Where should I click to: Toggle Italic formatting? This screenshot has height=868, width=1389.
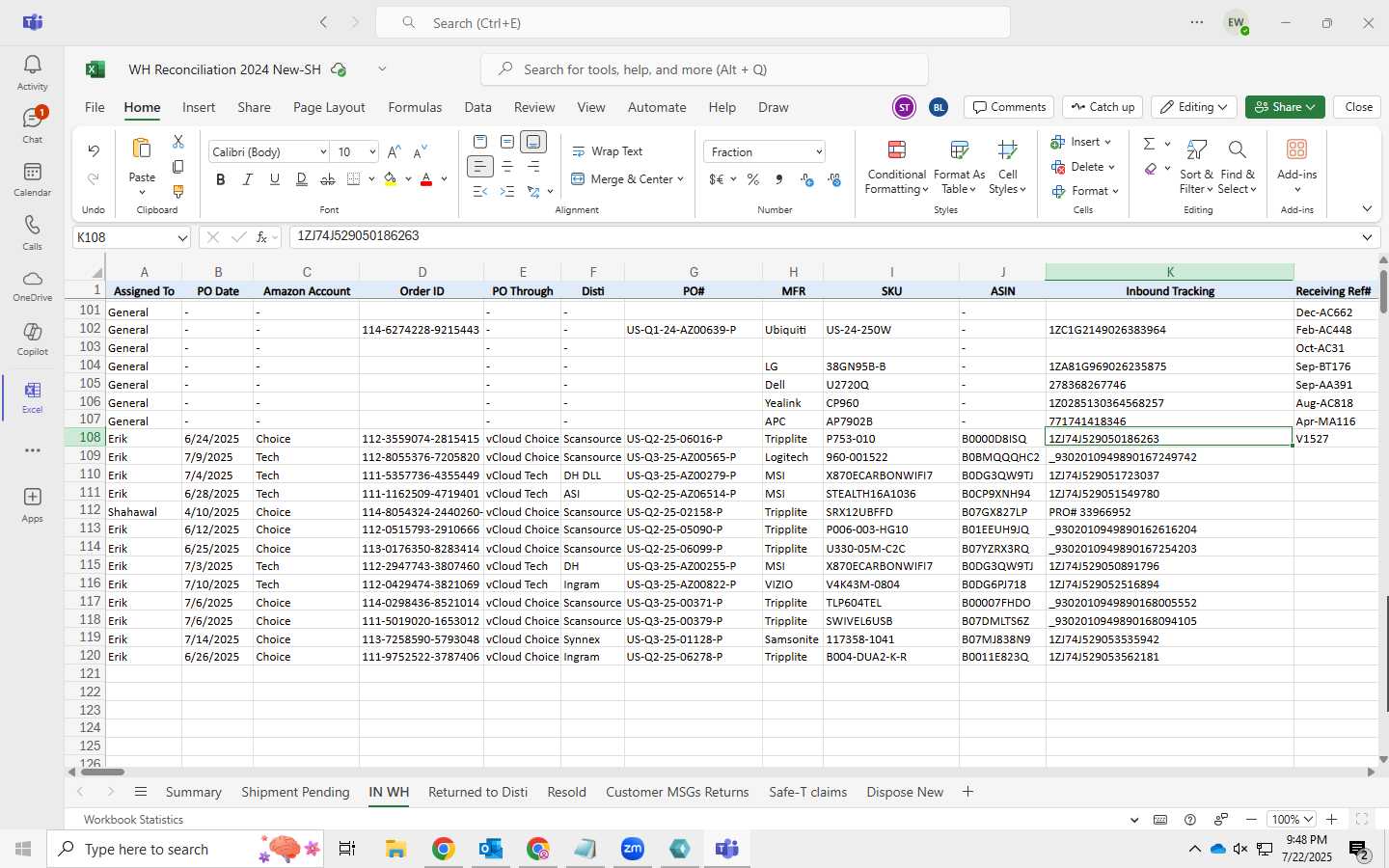pyautogui.click(x=248, y=179)
